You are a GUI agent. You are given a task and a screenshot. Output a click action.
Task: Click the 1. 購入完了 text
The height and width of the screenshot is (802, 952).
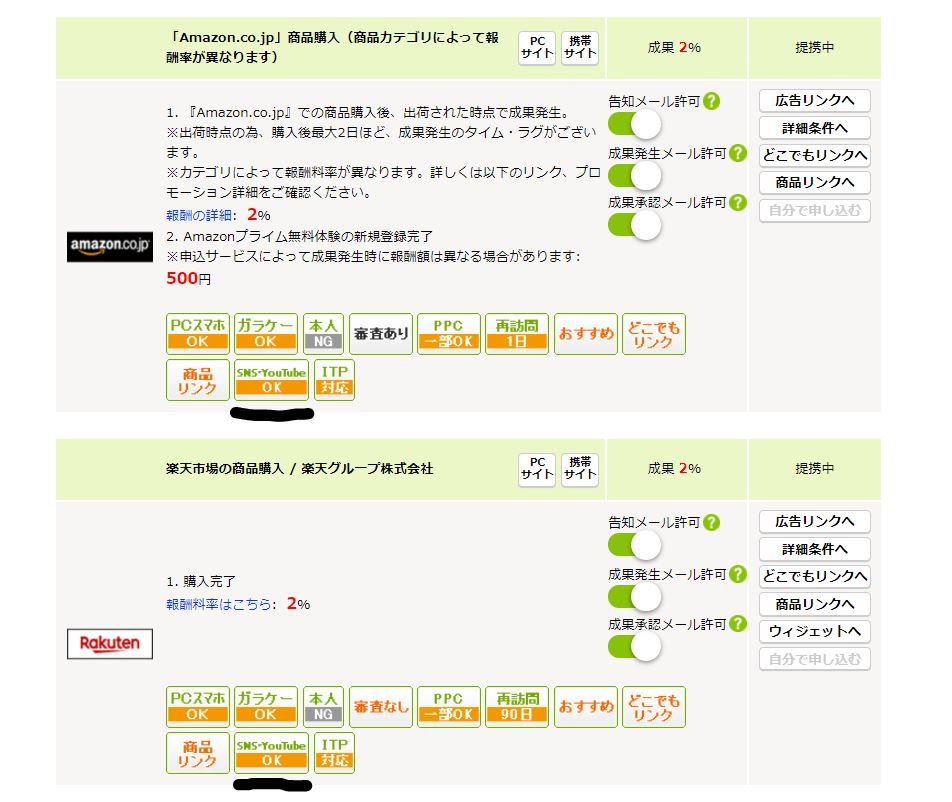pos(201,582)
